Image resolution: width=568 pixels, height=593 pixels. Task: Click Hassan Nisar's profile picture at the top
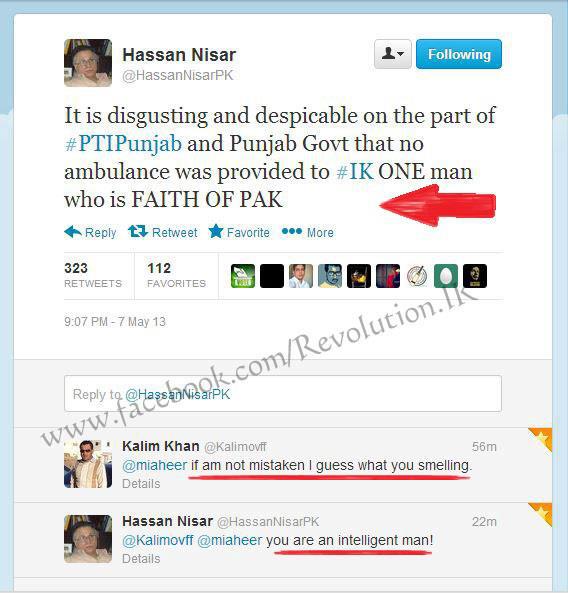[x=88, y=63]
